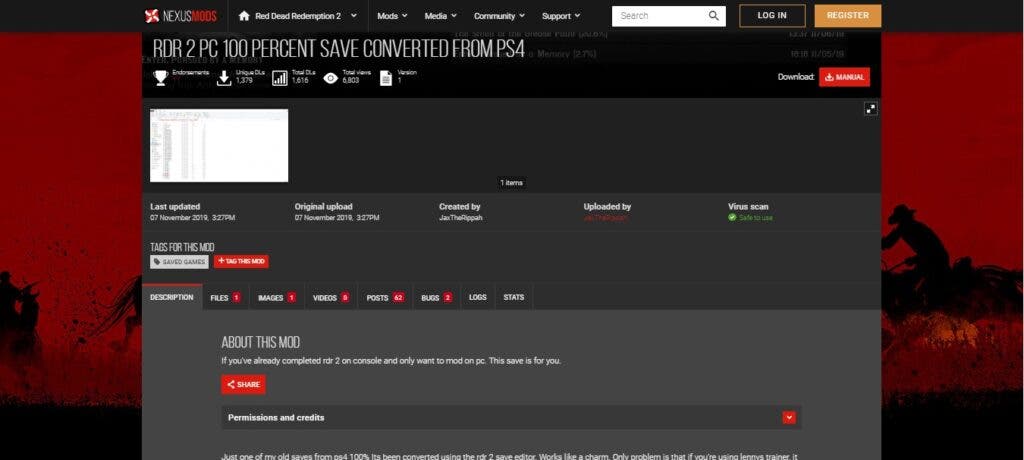The height and width of the screenshot is (460, 1024).
Task: Click the home icon beside Red Dead Redemption 2
Action: tap(244, 16)
